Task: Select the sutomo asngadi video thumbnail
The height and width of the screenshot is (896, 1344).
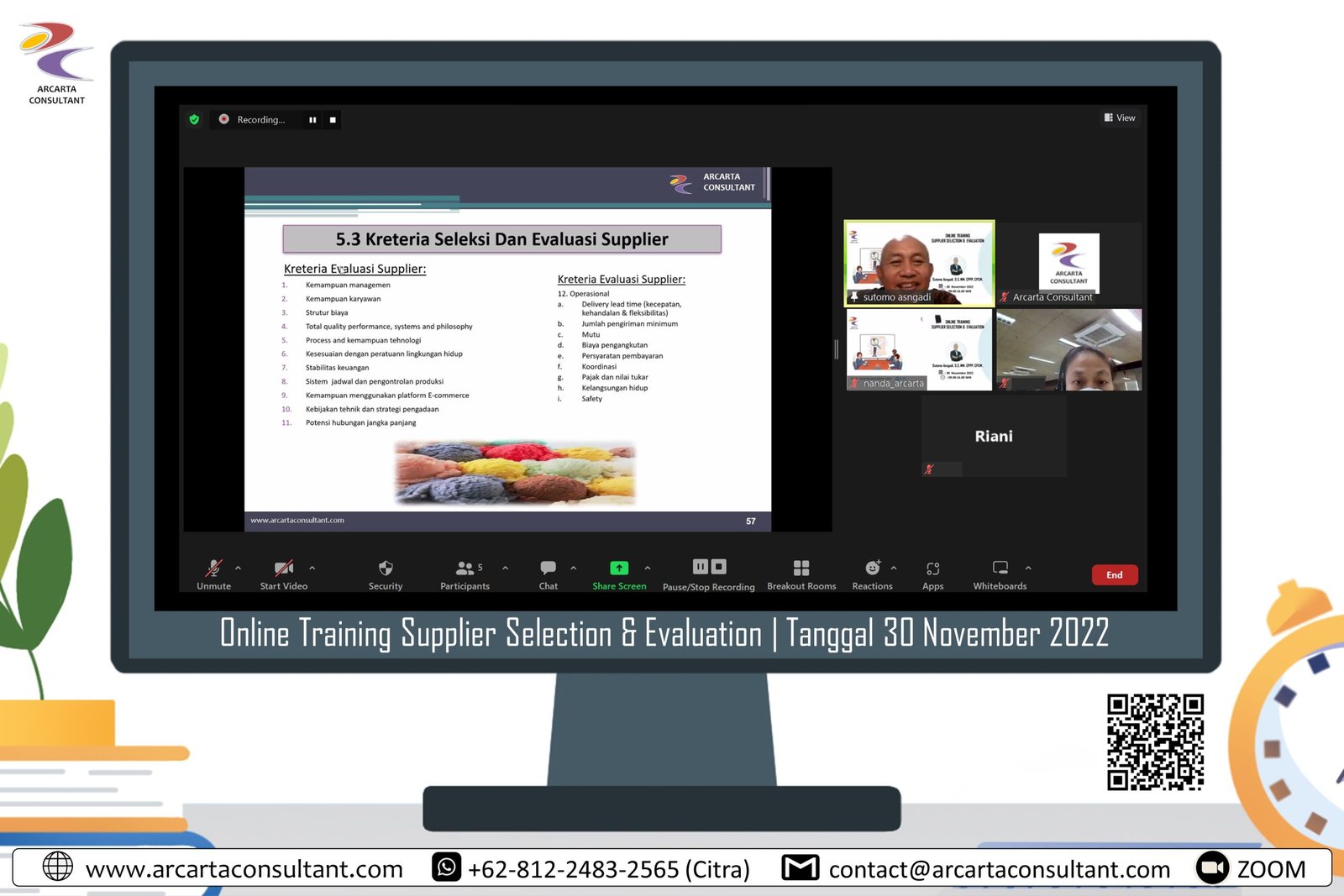Action: (919, 263)
